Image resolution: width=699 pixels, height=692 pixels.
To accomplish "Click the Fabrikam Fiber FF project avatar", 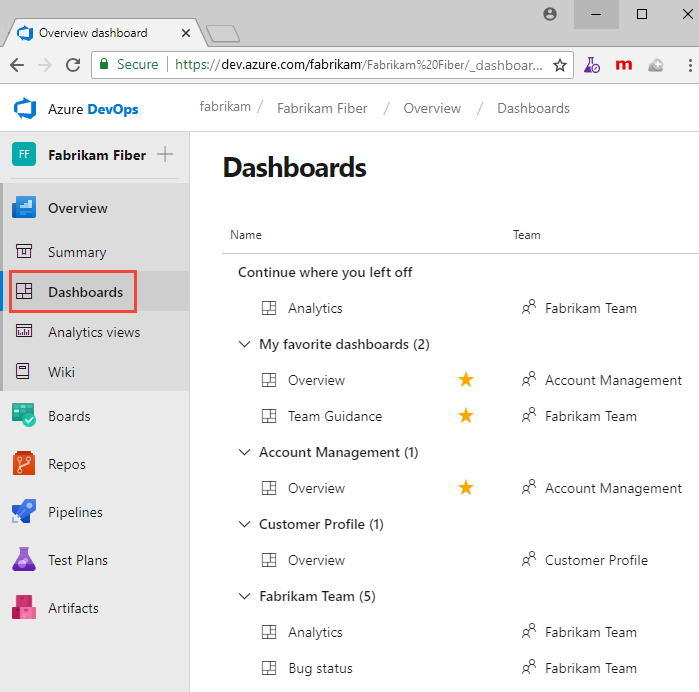I will pos(24,154).
